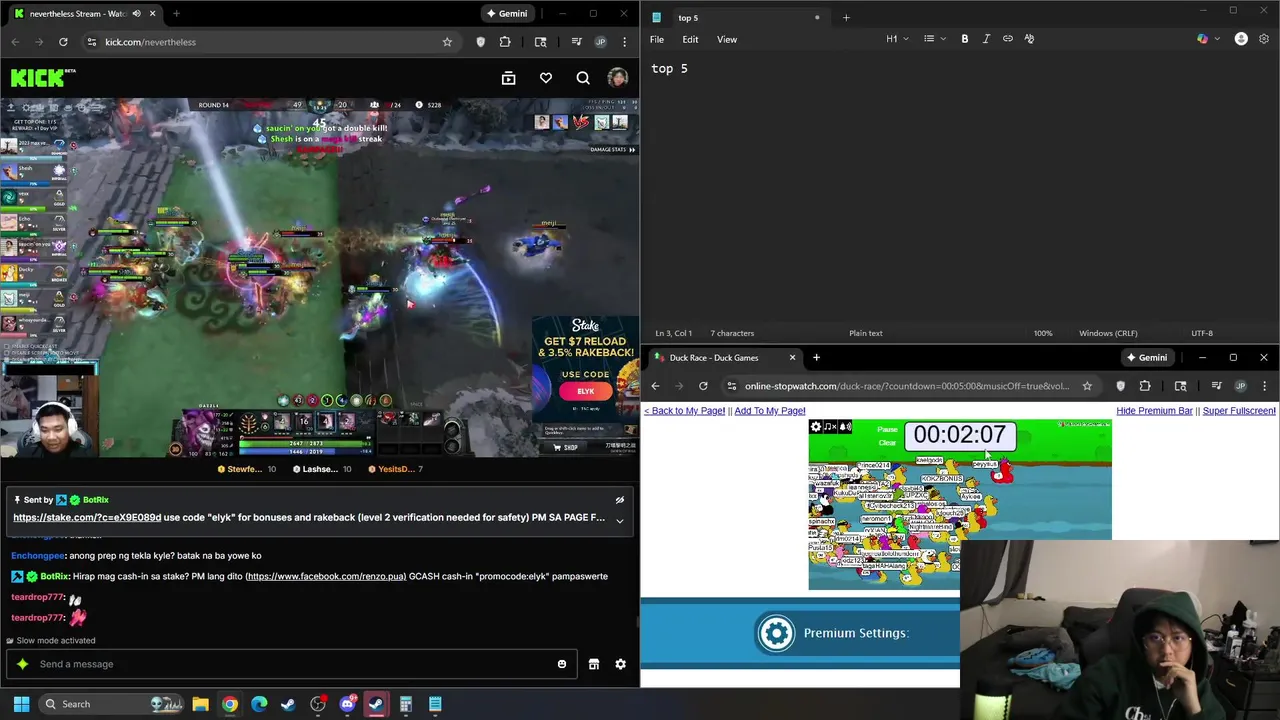
Task: Clear the duck race timer
Action: coord(887,443)
